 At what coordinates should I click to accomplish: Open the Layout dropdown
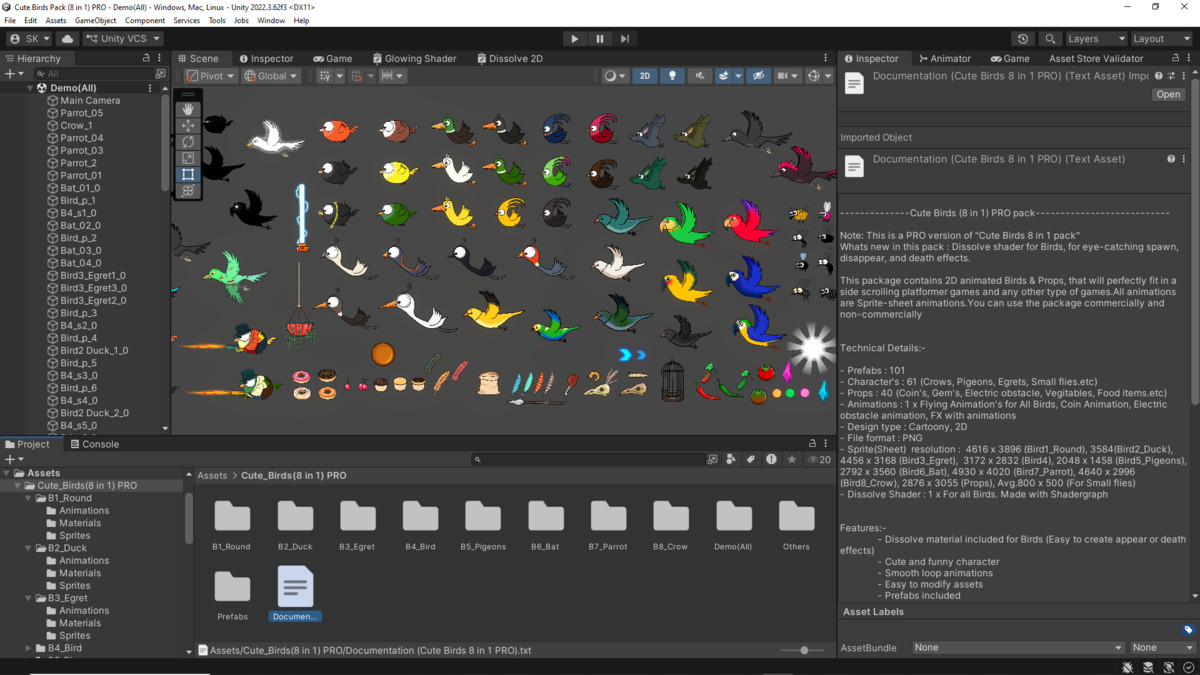(x=1162, y=39)
